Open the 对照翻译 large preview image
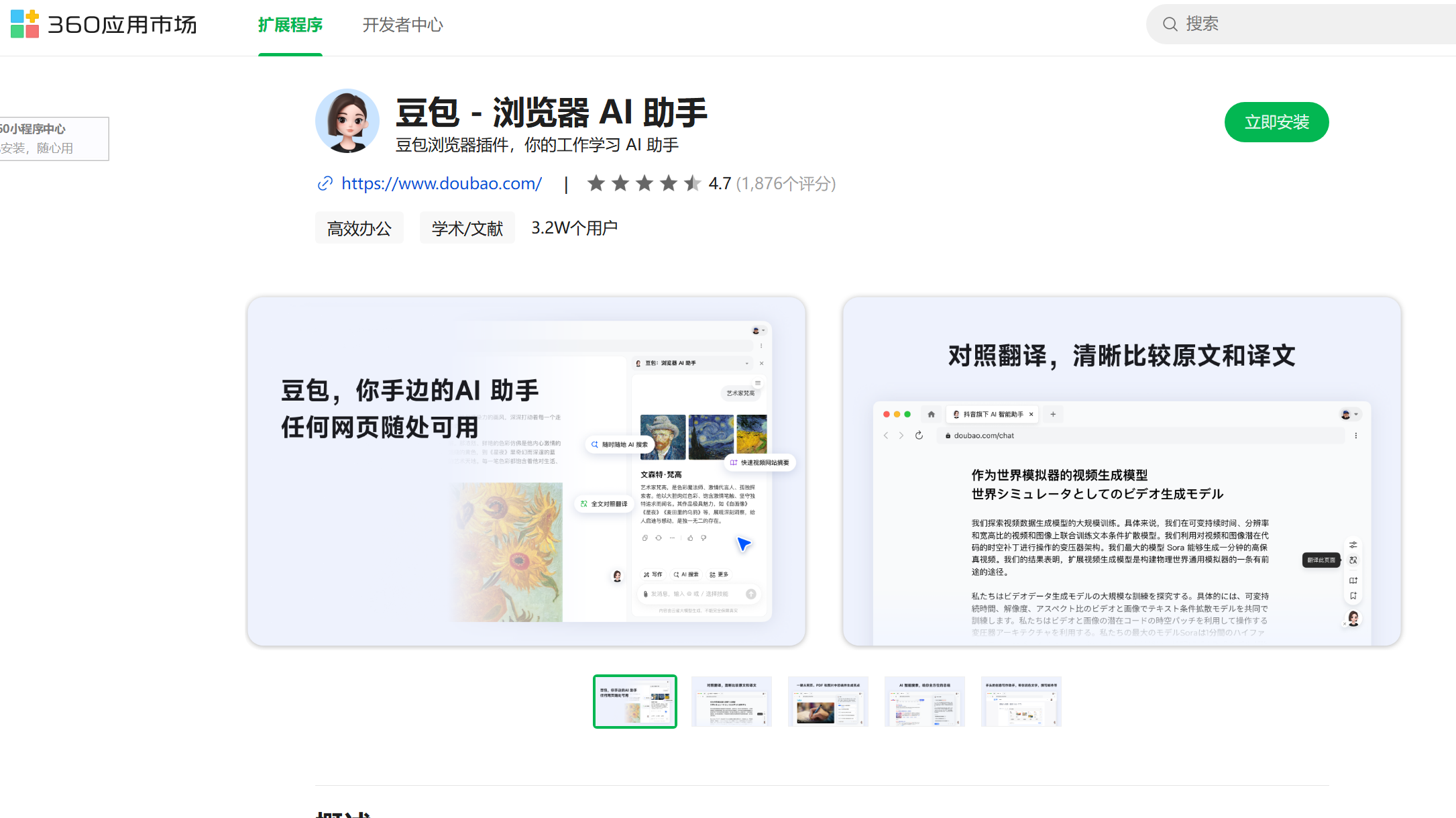This screenshot has width=1456, height=818. pyautogui.click(x=1121, y=471)
